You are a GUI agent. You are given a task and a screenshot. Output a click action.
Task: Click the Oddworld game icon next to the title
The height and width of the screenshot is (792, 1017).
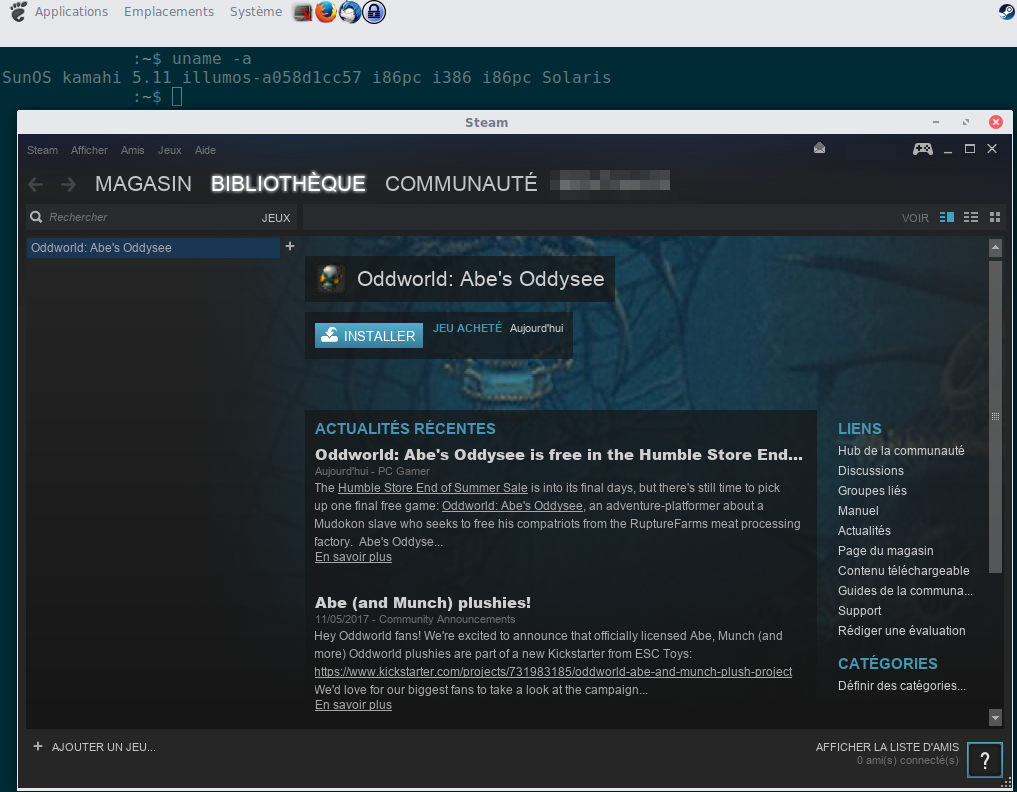coord(331,279)
